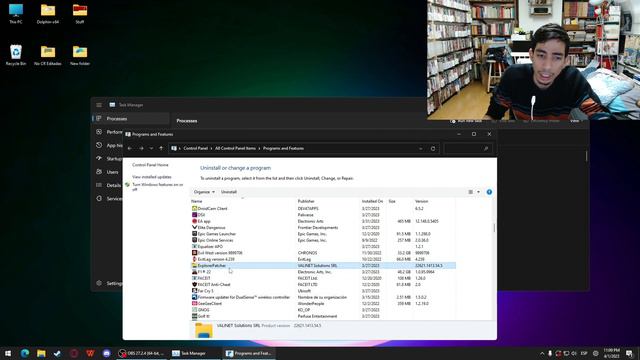The height and width of the screenshot is (360, 640).
Task: Select Far Cry 5 in the list
Action: [323, 291]
